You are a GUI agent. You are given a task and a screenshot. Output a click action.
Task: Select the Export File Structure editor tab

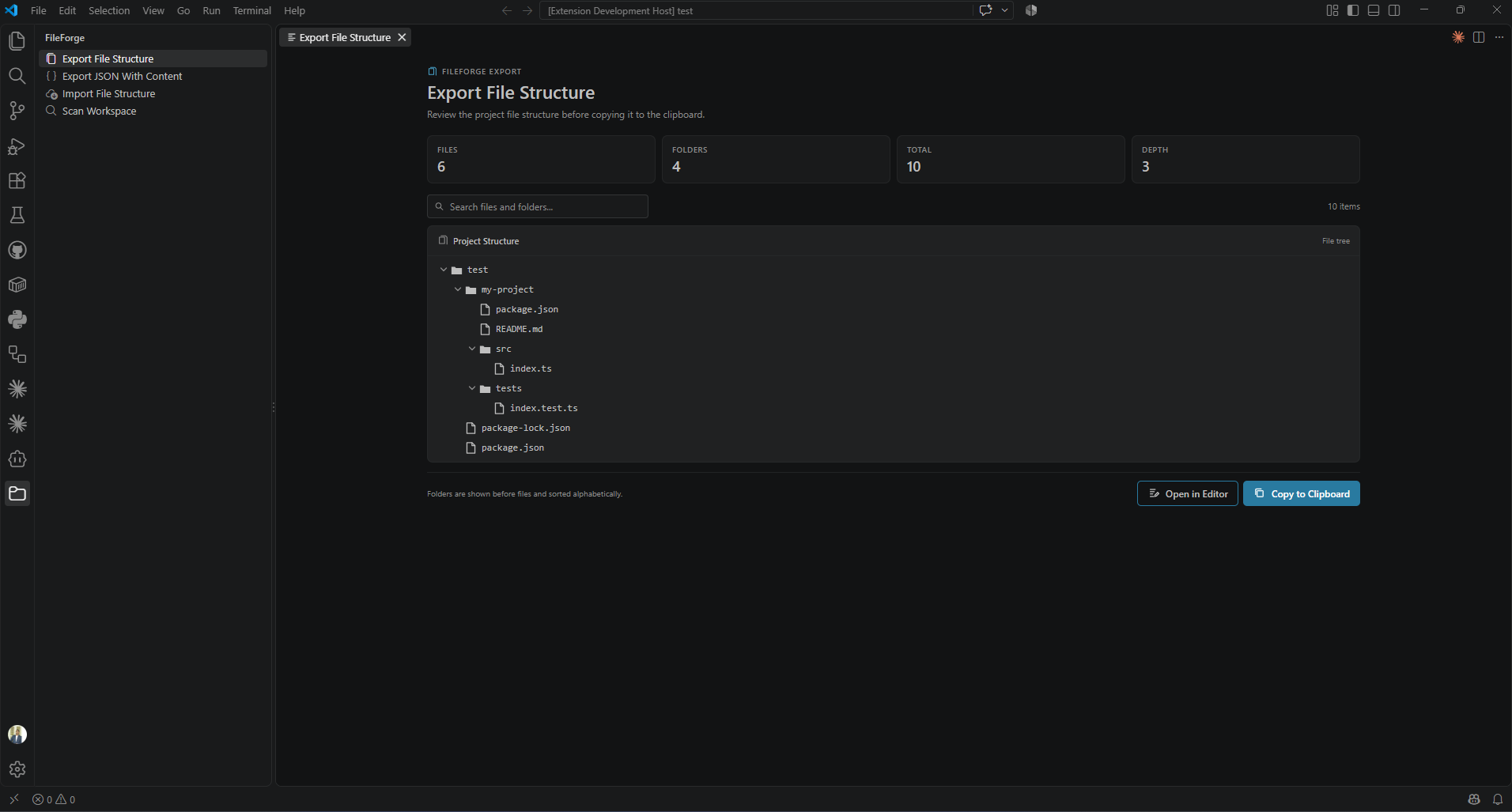pyautogui.click(x=345, y=37)
